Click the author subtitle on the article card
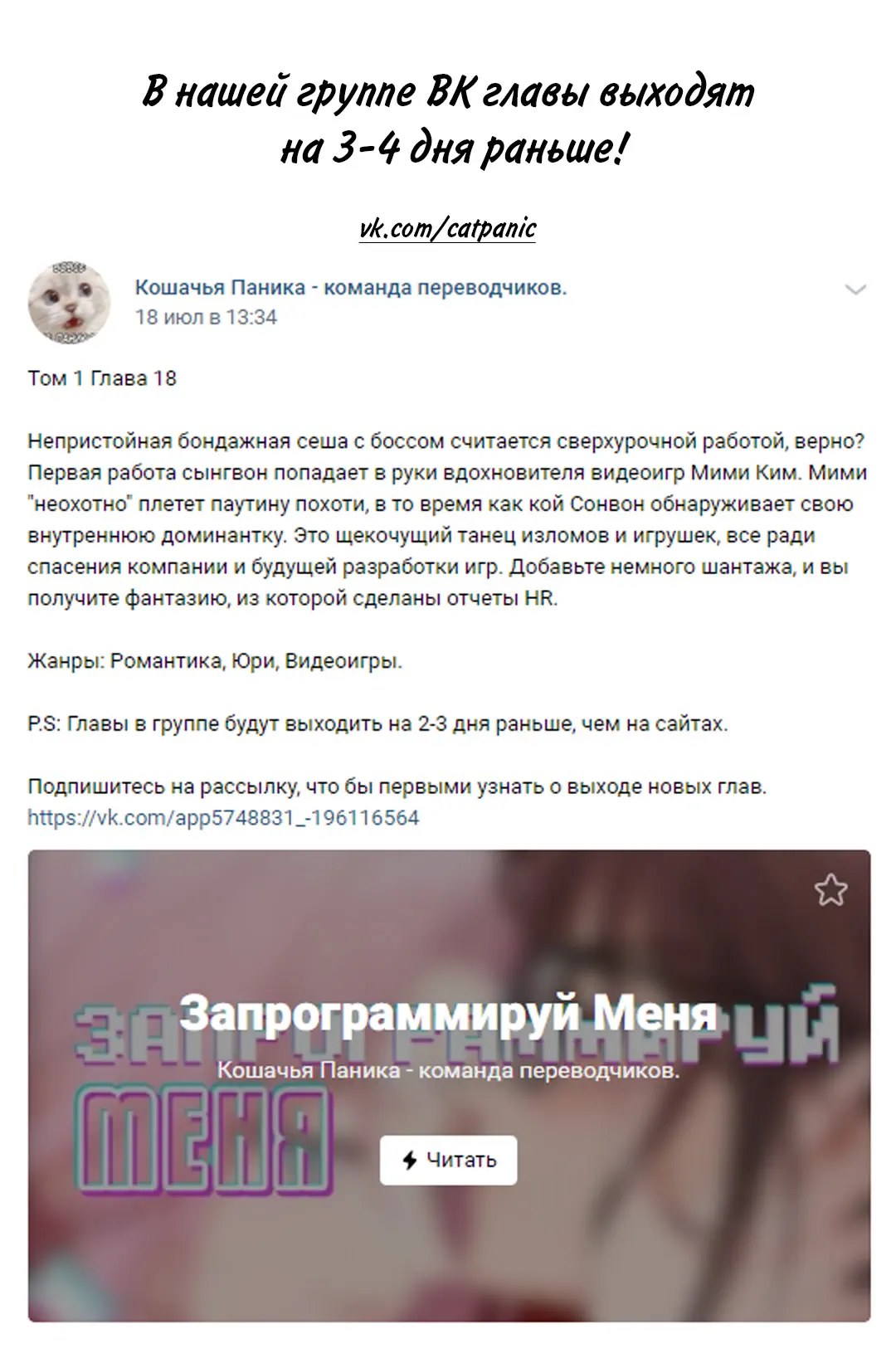The image size is (896, 1363). (448, 1070)
